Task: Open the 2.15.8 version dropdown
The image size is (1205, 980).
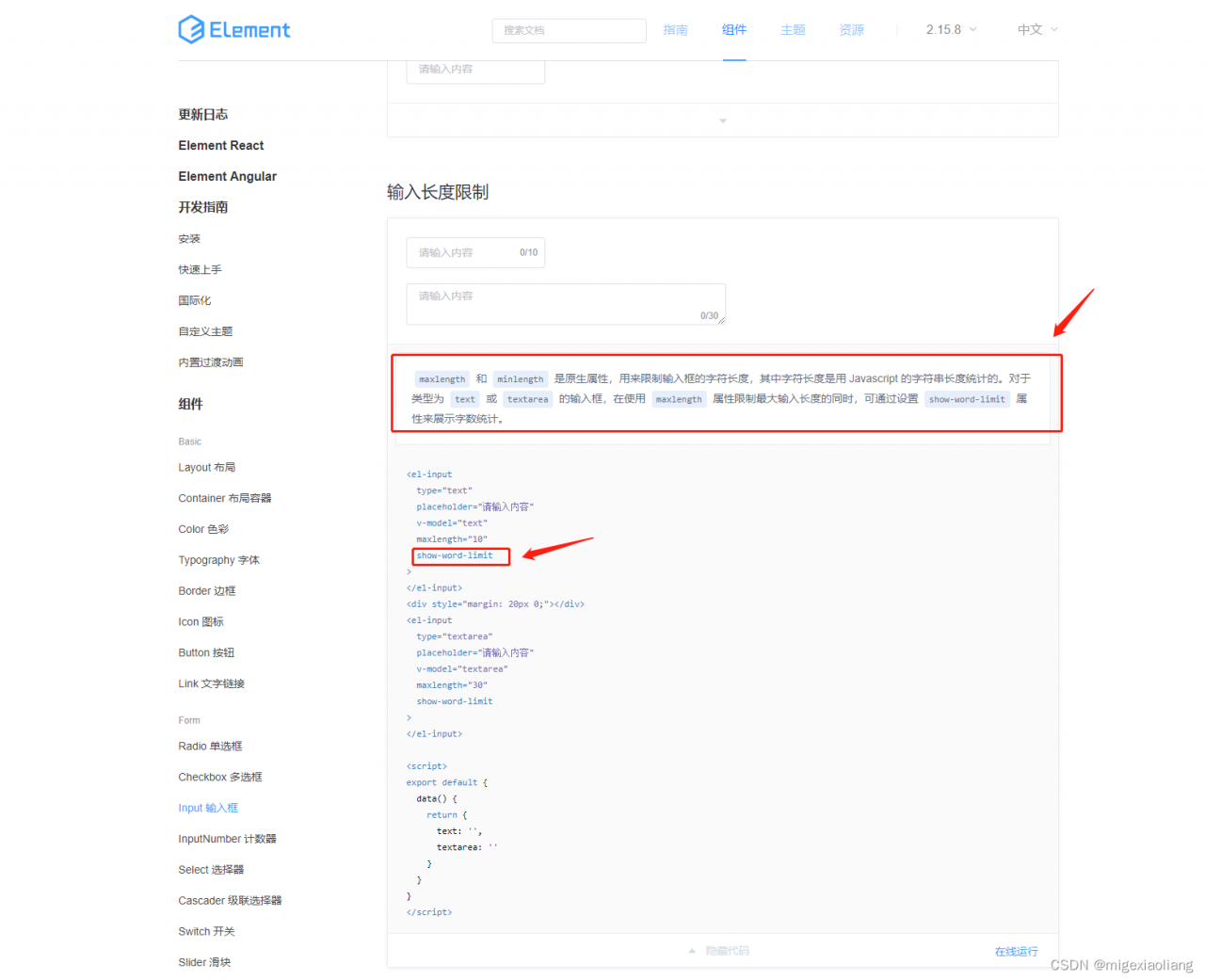Action: (x=951, y=30)
